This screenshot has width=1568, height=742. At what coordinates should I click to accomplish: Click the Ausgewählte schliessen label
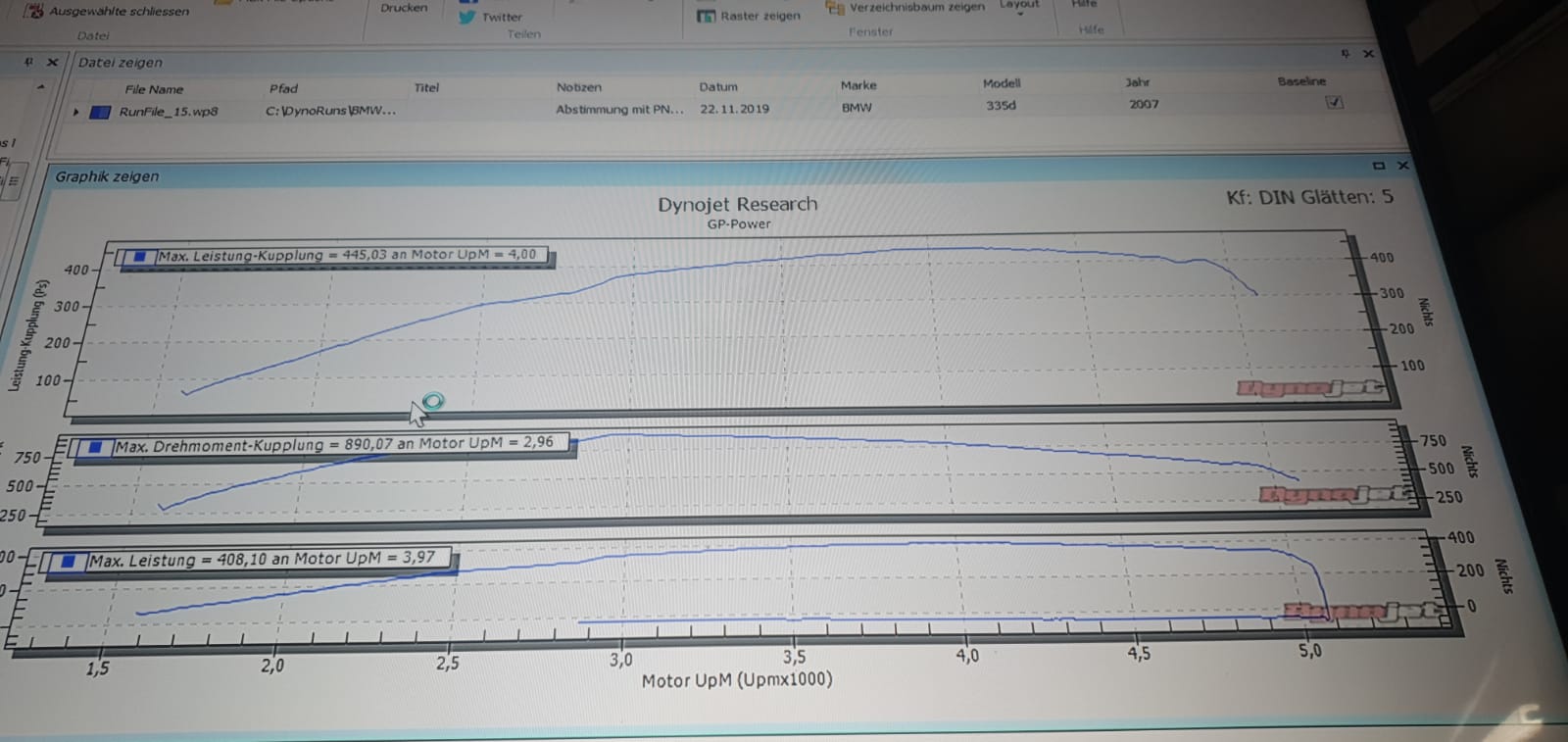[120, 12]
